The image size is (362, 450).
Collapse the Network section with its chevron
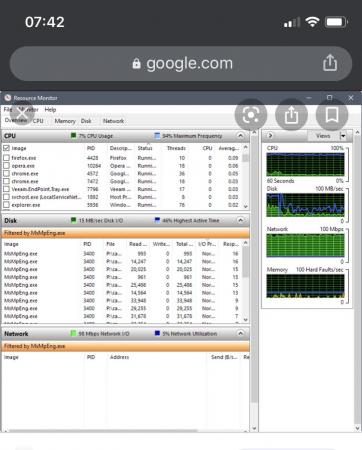pos(240,333)
